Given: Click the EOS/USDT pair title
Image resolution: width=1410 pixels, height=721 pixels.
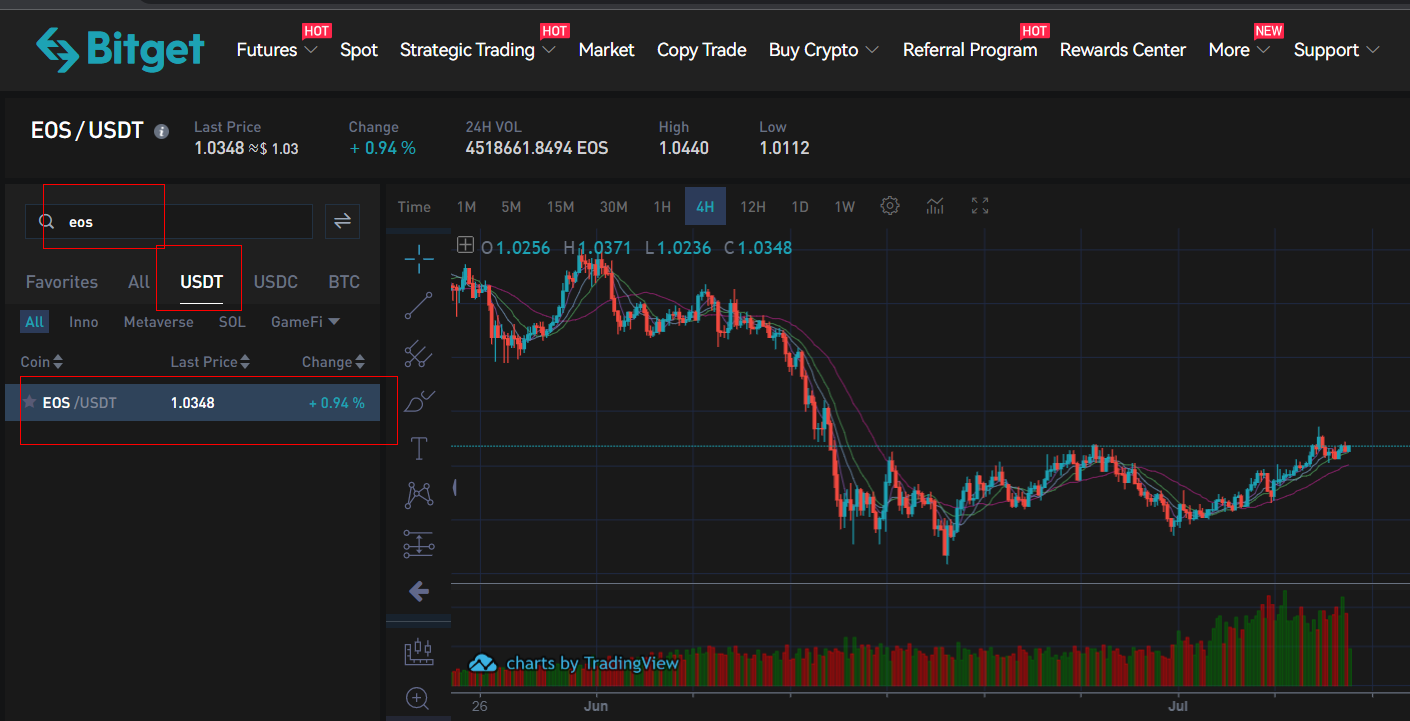Looking at the screenshot, I should tap(87, 130).
